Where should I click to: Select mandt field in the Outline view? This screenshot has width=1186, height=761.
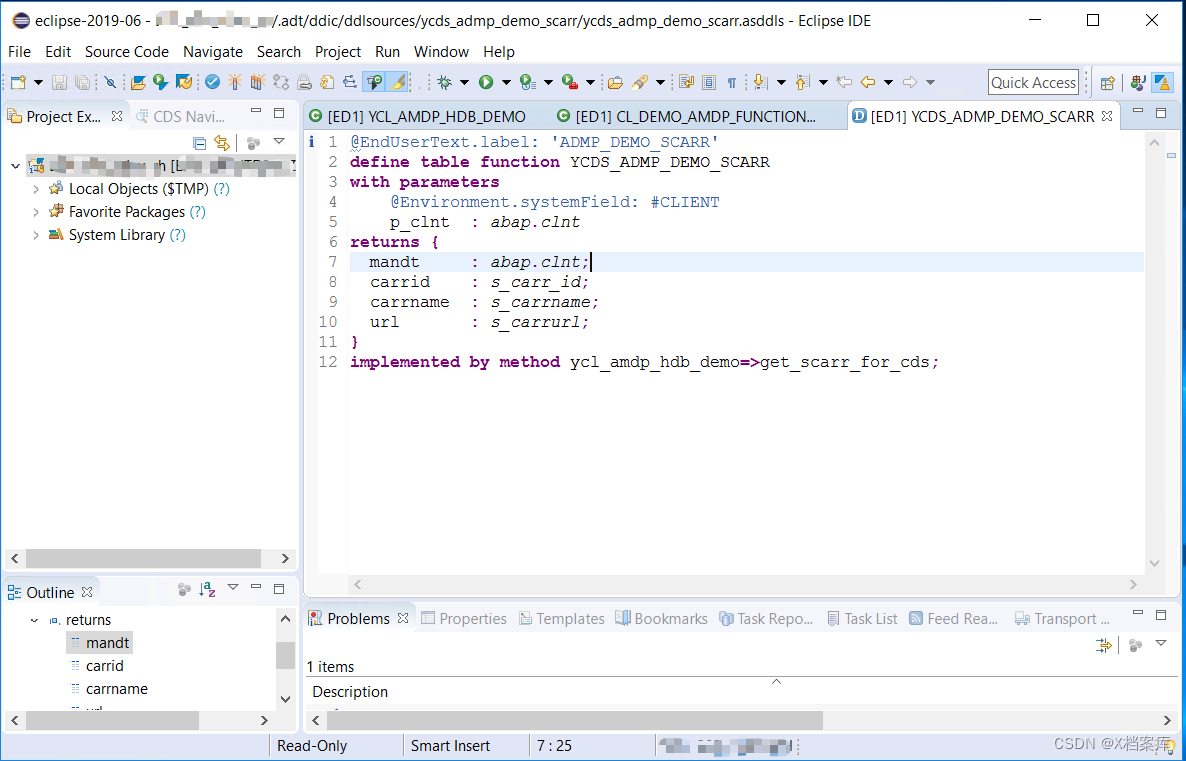pyautogui.click(x=107, y=642)
